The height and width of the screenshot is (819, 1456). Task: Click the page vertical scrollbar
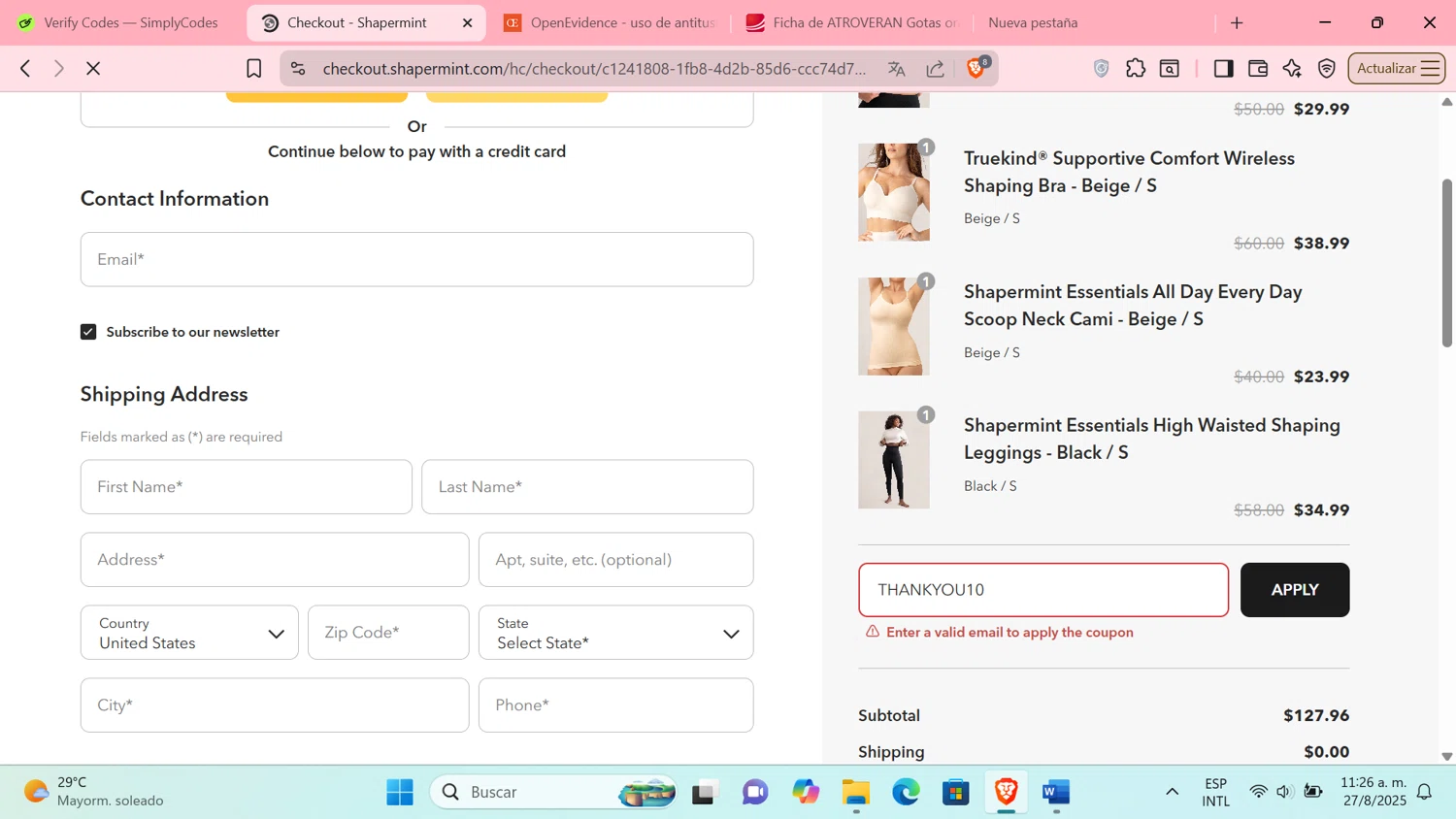(x=1446, y=262)
